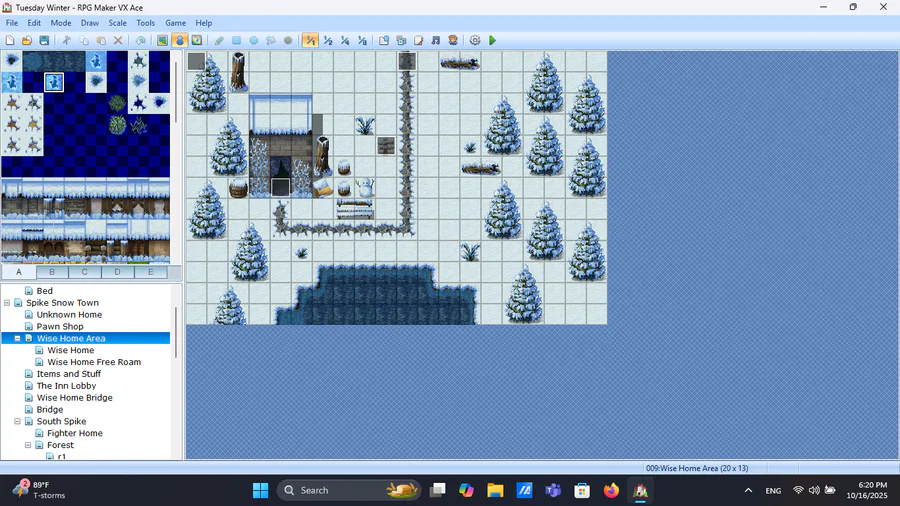
Task: Select the Bridge map in tree
Action: (49, 410)
